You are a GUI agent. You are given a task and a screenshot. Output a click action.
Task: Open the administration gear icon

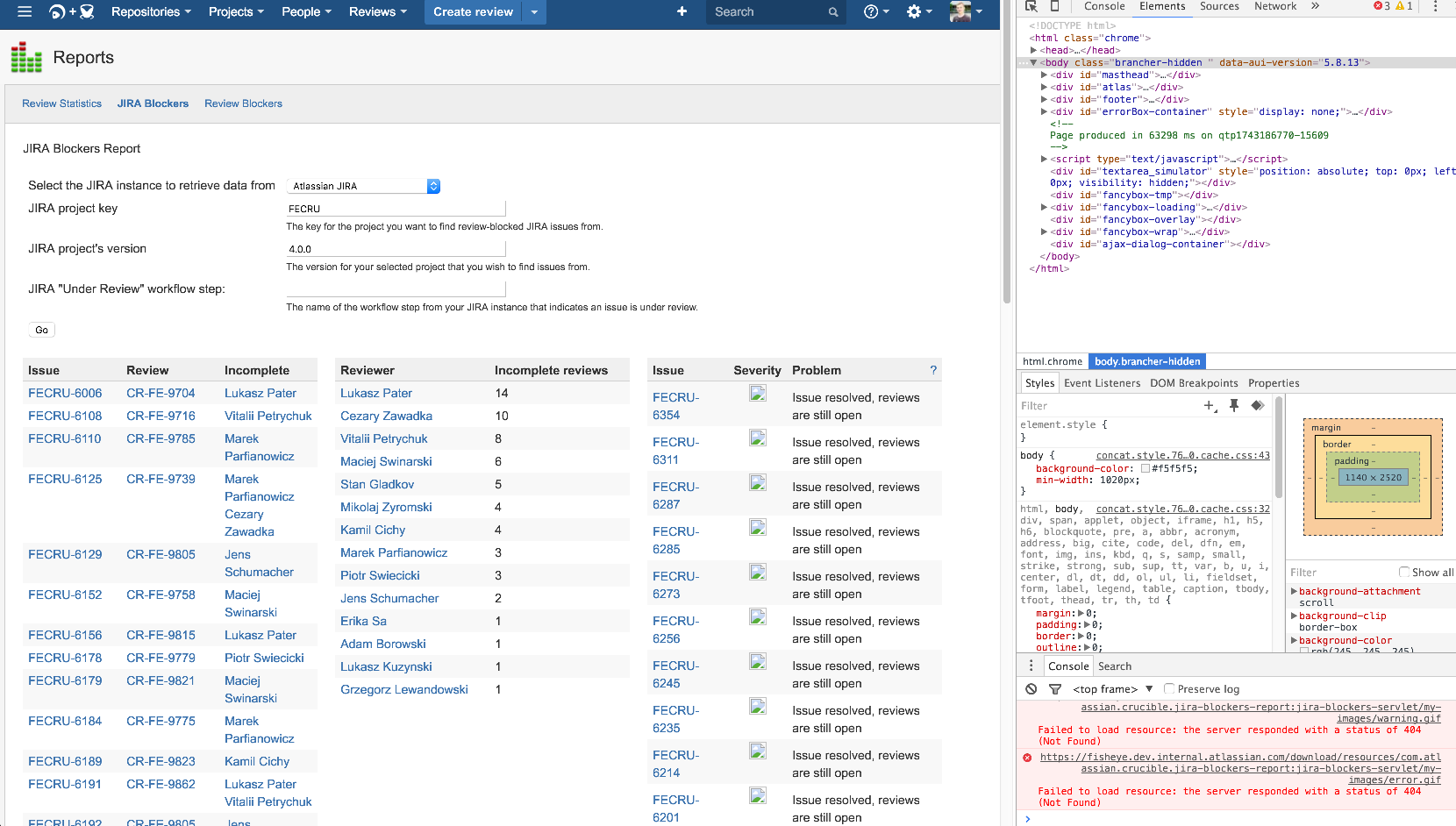tap(911, 11)
